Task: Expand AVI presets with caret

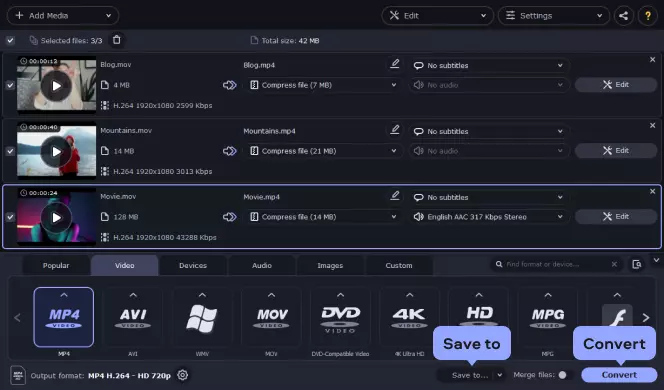Action: tap(133, 295)
